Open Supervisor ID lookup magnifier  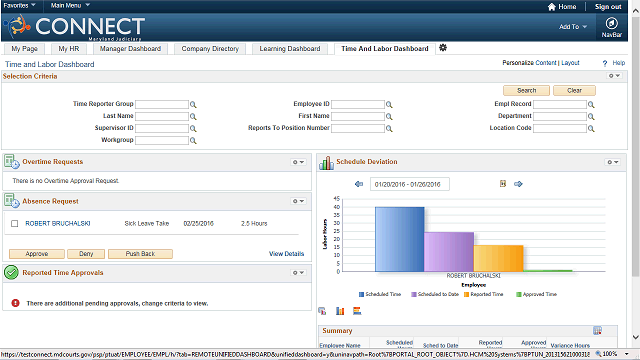click(x=193, y=128)
